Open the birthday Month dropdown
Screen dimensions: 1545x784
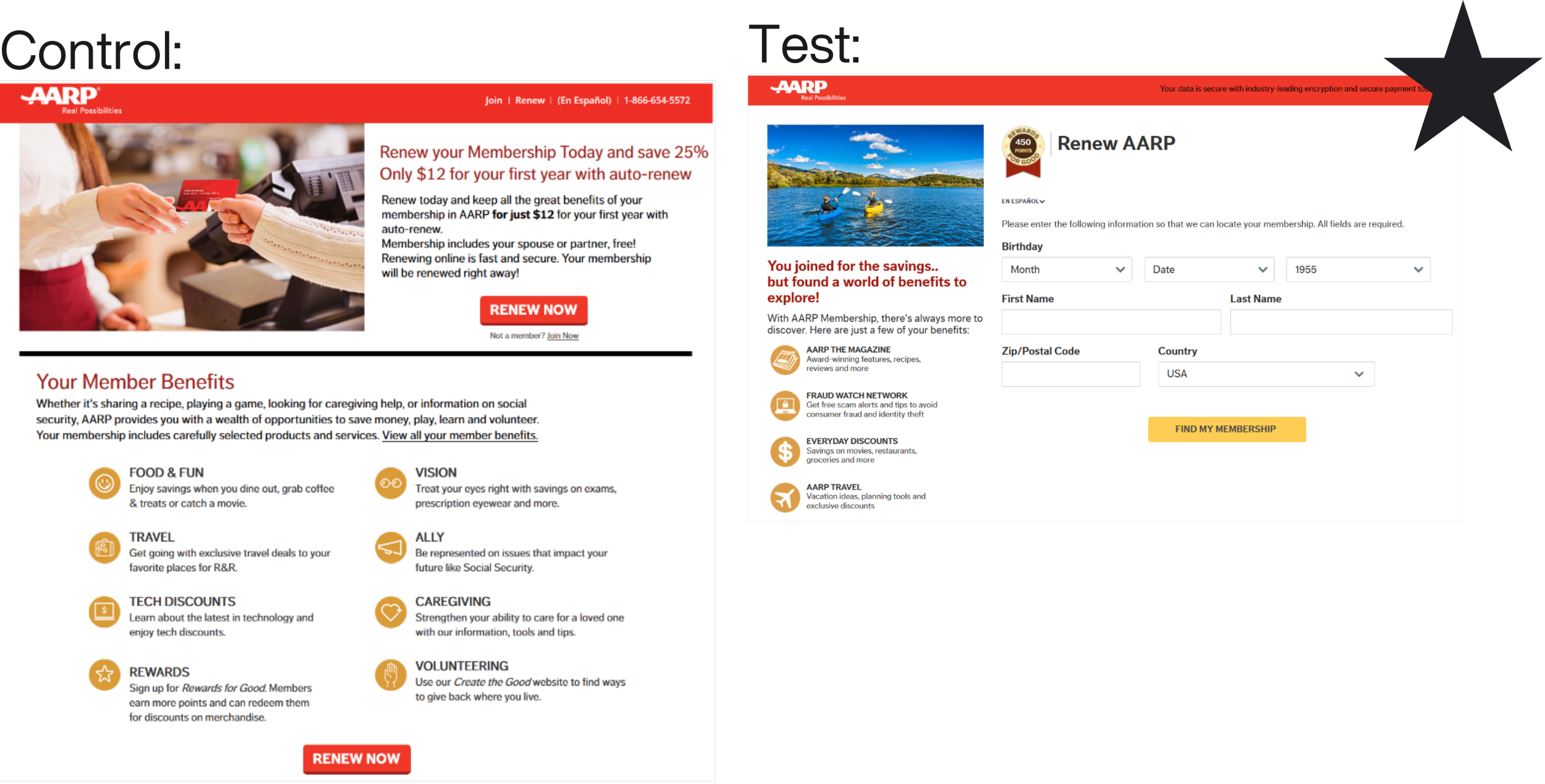[1067, 269]
